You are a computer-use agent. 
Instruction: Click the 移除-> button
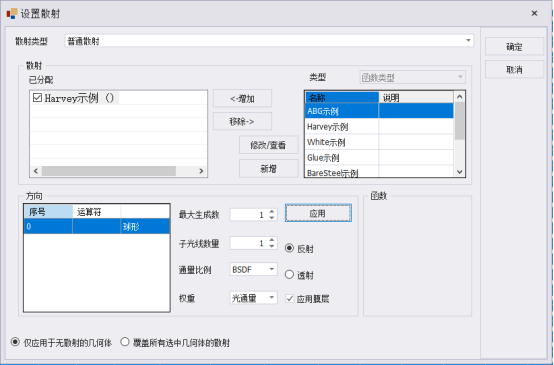[x=242, y=122]
